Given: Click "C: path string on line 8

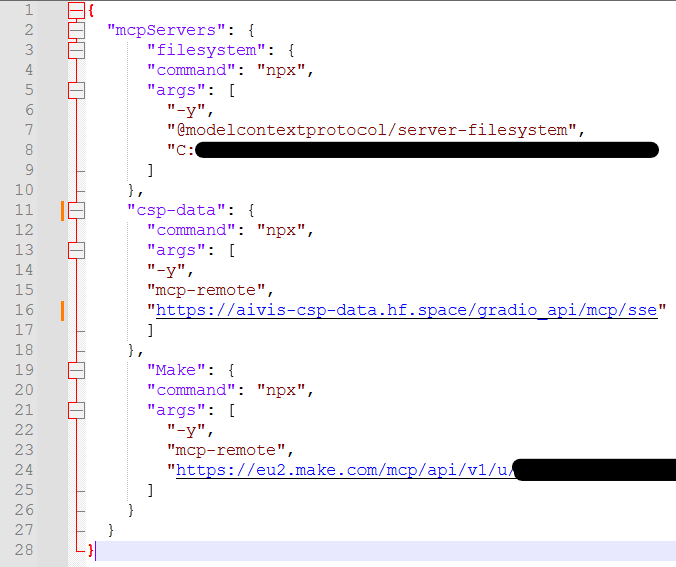Looking at the screenshot, I should pos(413,150).
